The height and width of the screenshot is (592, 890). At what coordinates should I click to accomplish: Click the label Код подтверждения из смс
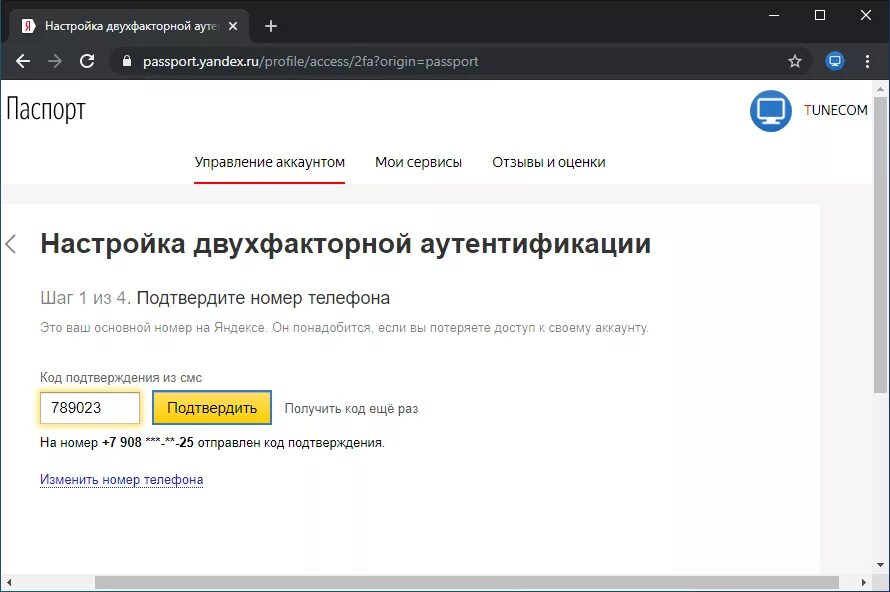click(x=121, y=377)
